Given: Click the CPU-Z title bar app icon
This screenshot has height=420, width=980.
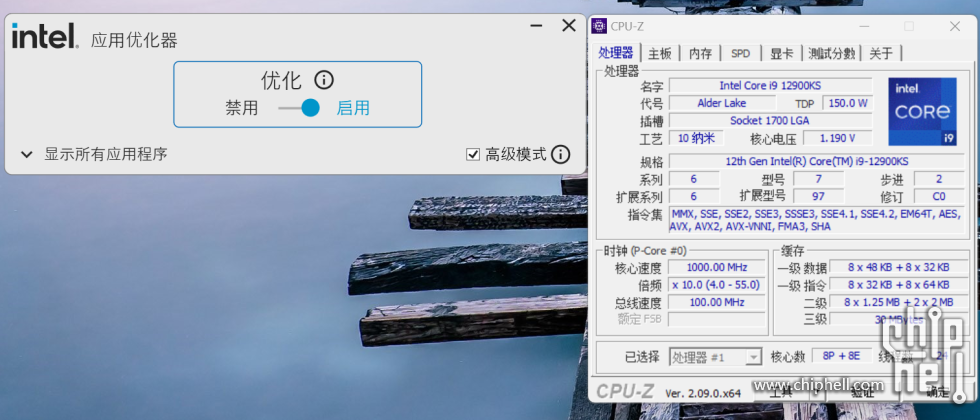Looking at the screenshot, I should click(599, 26).
